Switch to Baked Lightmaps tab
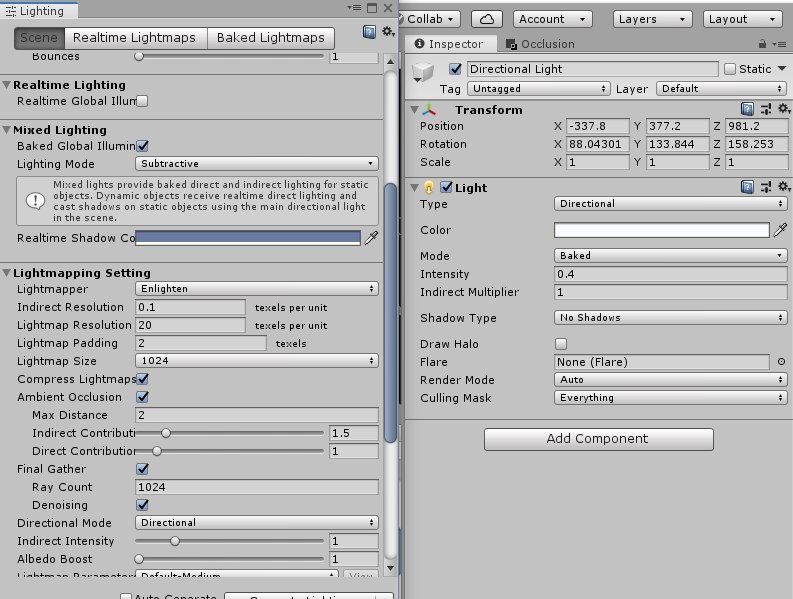This screenshot has height=599, width=793. click(x=271, y=38)
